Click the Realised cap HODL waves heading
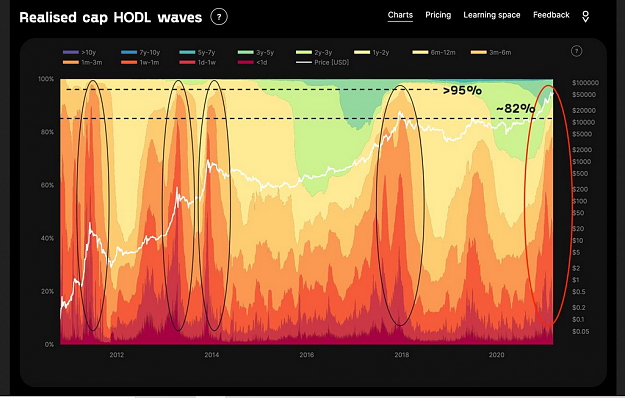 111,17
